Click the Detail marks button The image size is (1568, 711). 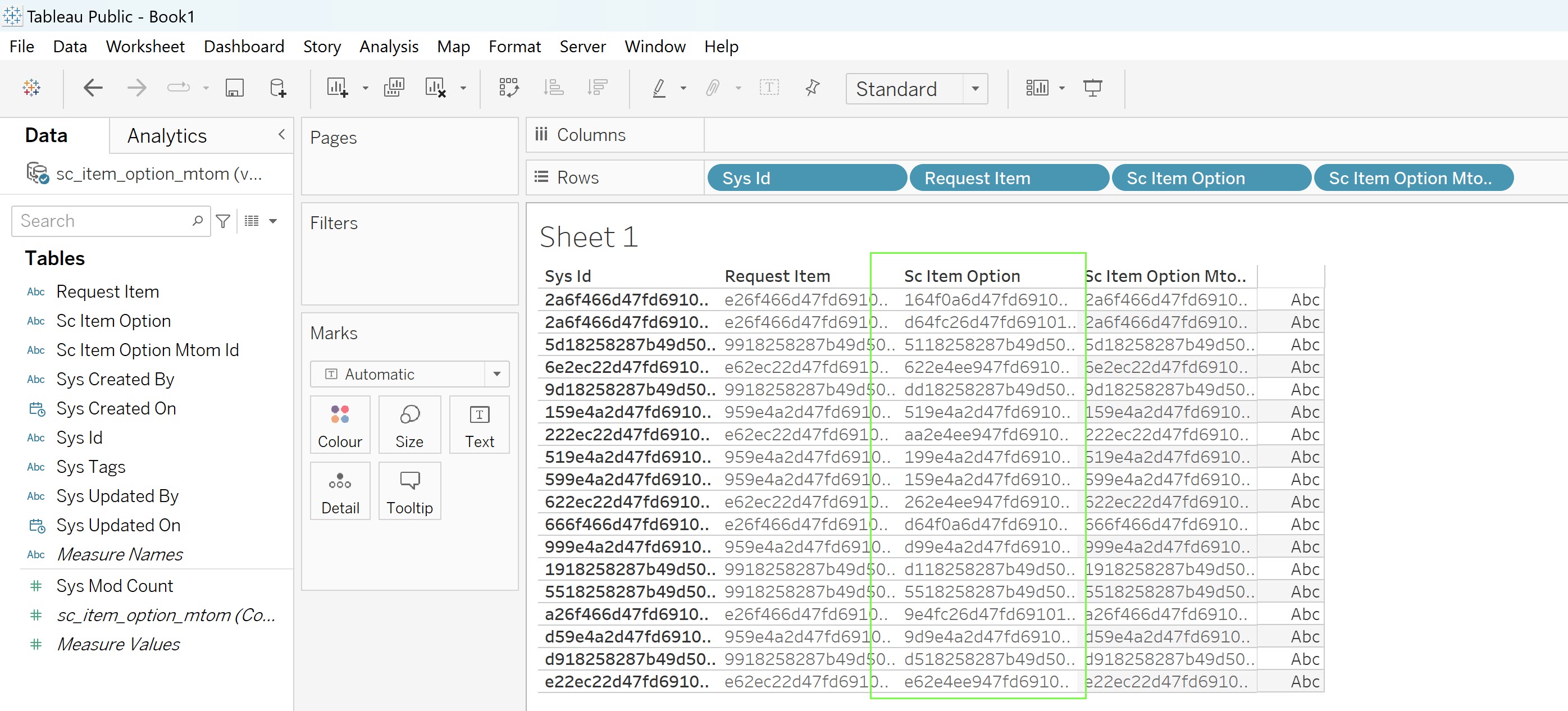coord(340,491)
